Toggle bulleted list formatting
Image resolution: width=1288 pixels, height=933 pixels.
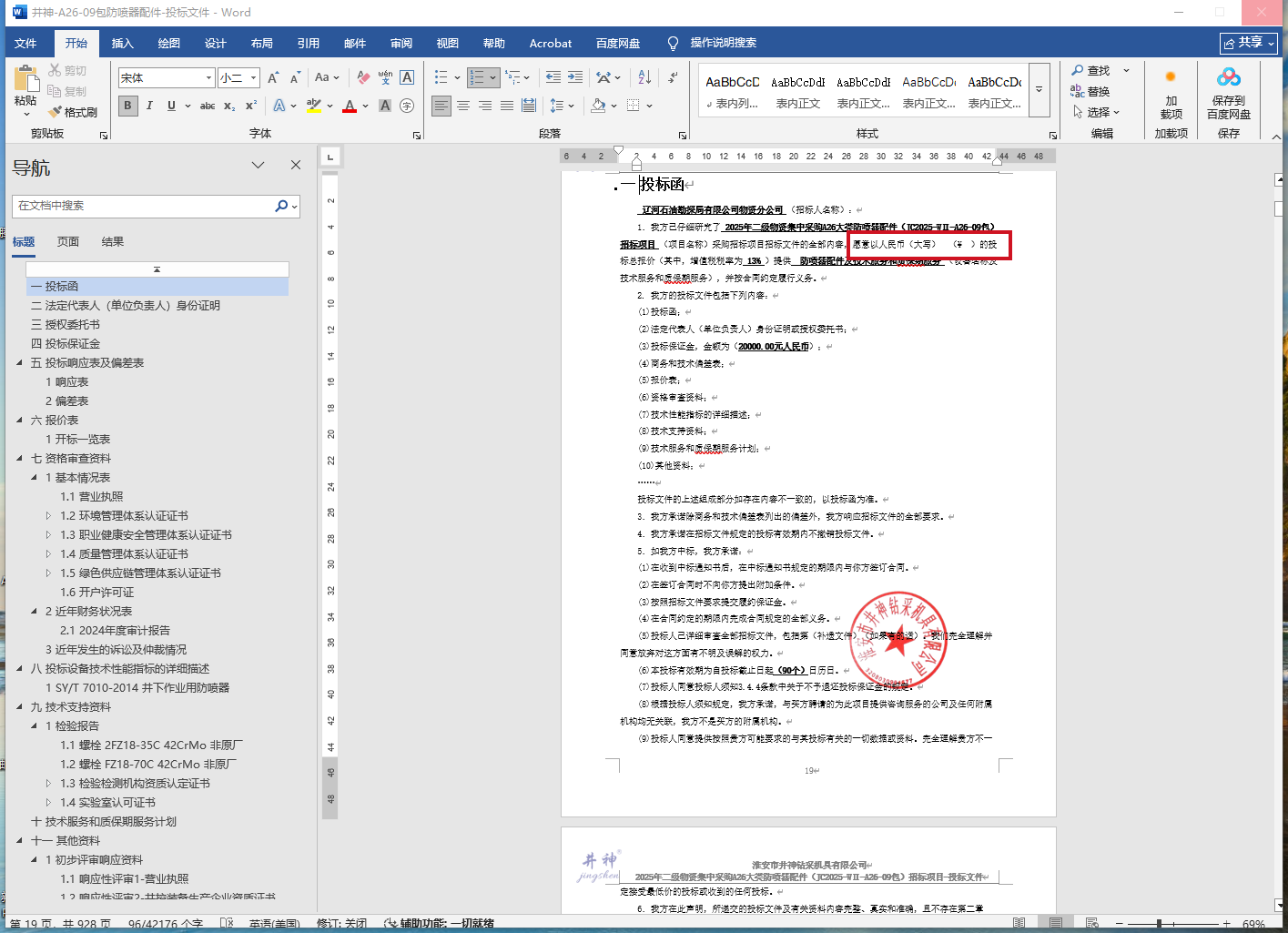(x=441, y=78)
